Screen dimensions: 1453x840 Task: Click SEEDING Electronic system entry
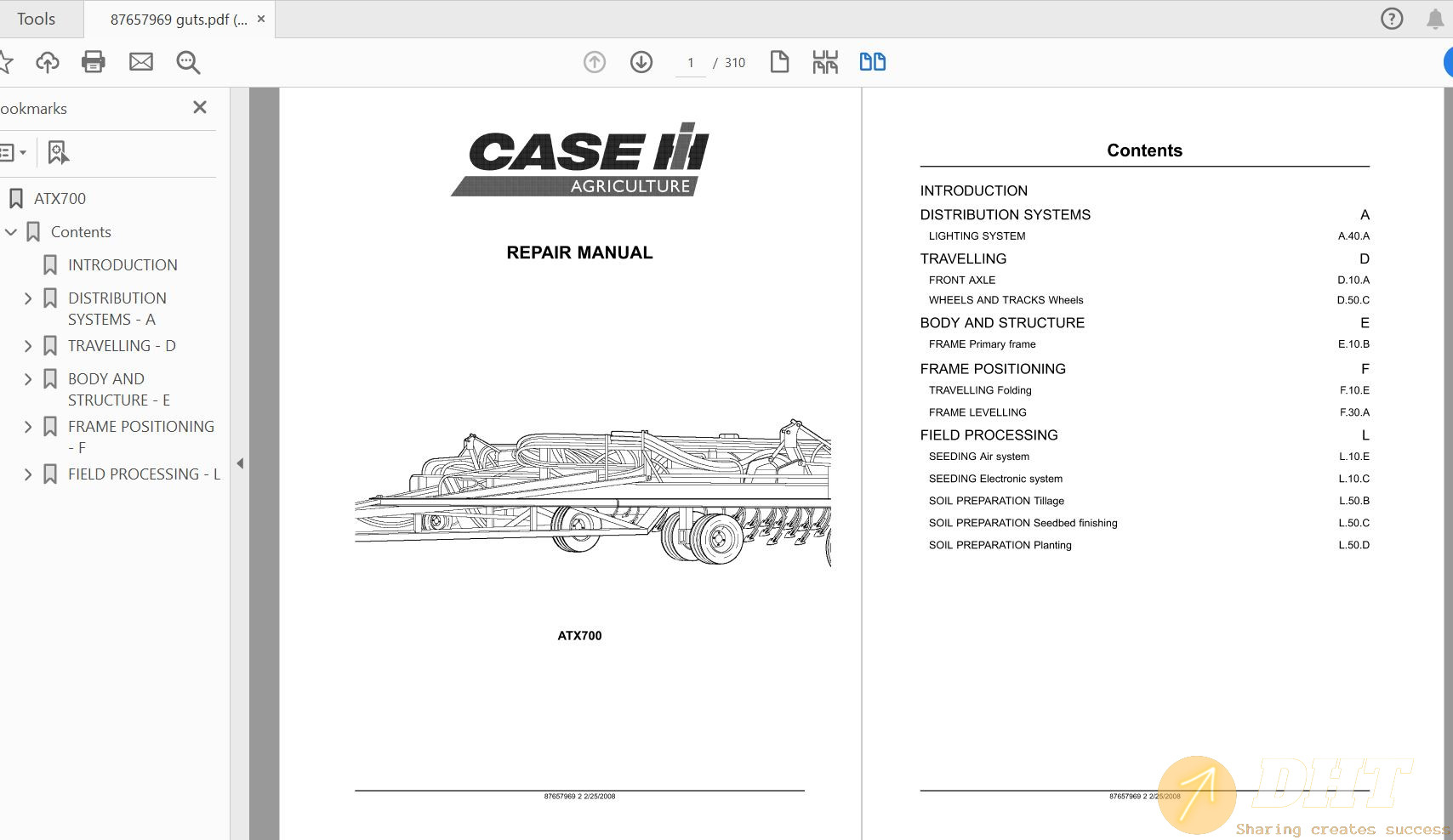coord(995,479)
